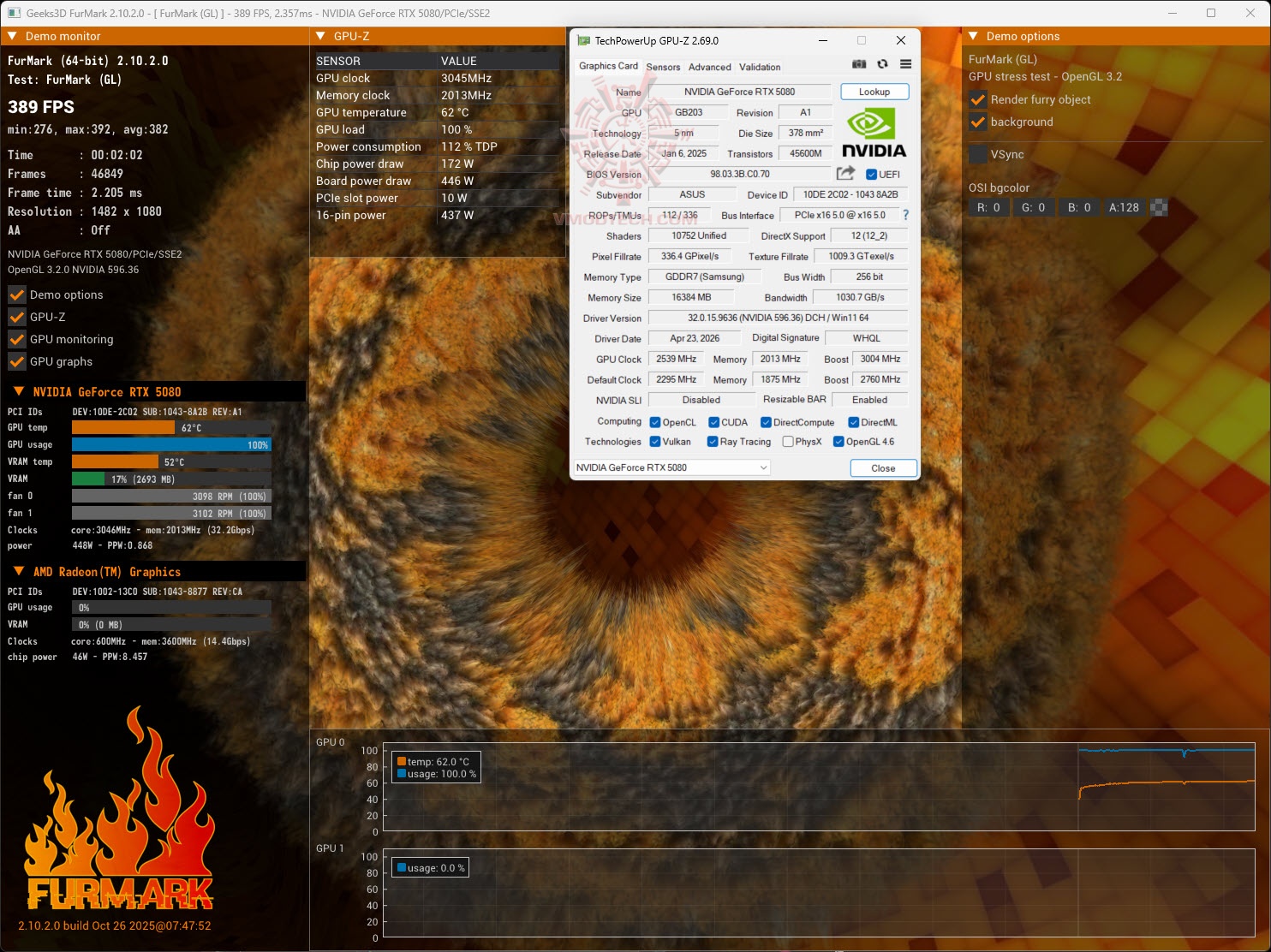Collapse the Demo monitor panel

[x=12, y=36]
